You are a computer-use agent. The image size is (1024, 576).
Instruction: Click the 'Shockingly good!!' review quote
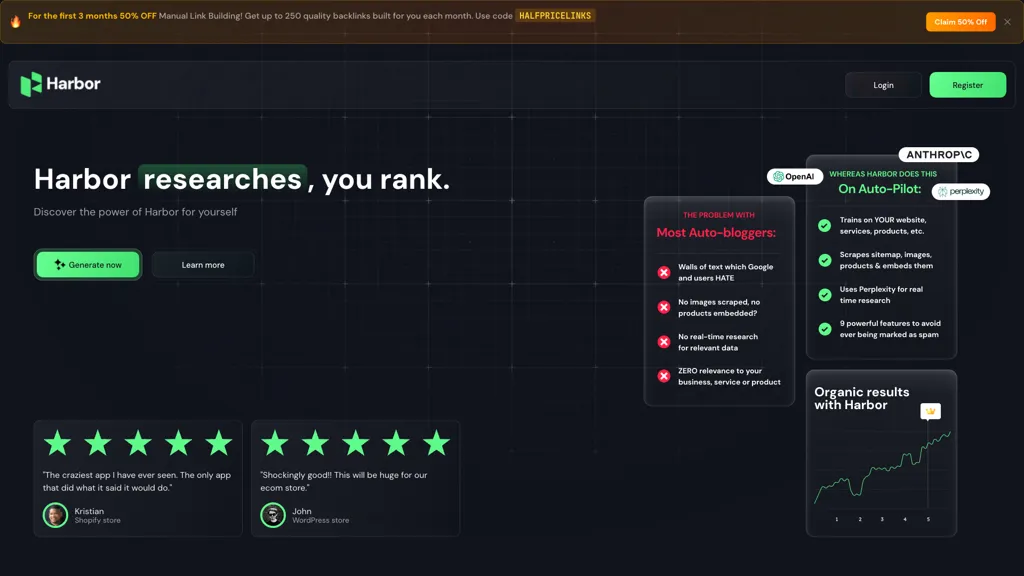[x=344, y=481]
